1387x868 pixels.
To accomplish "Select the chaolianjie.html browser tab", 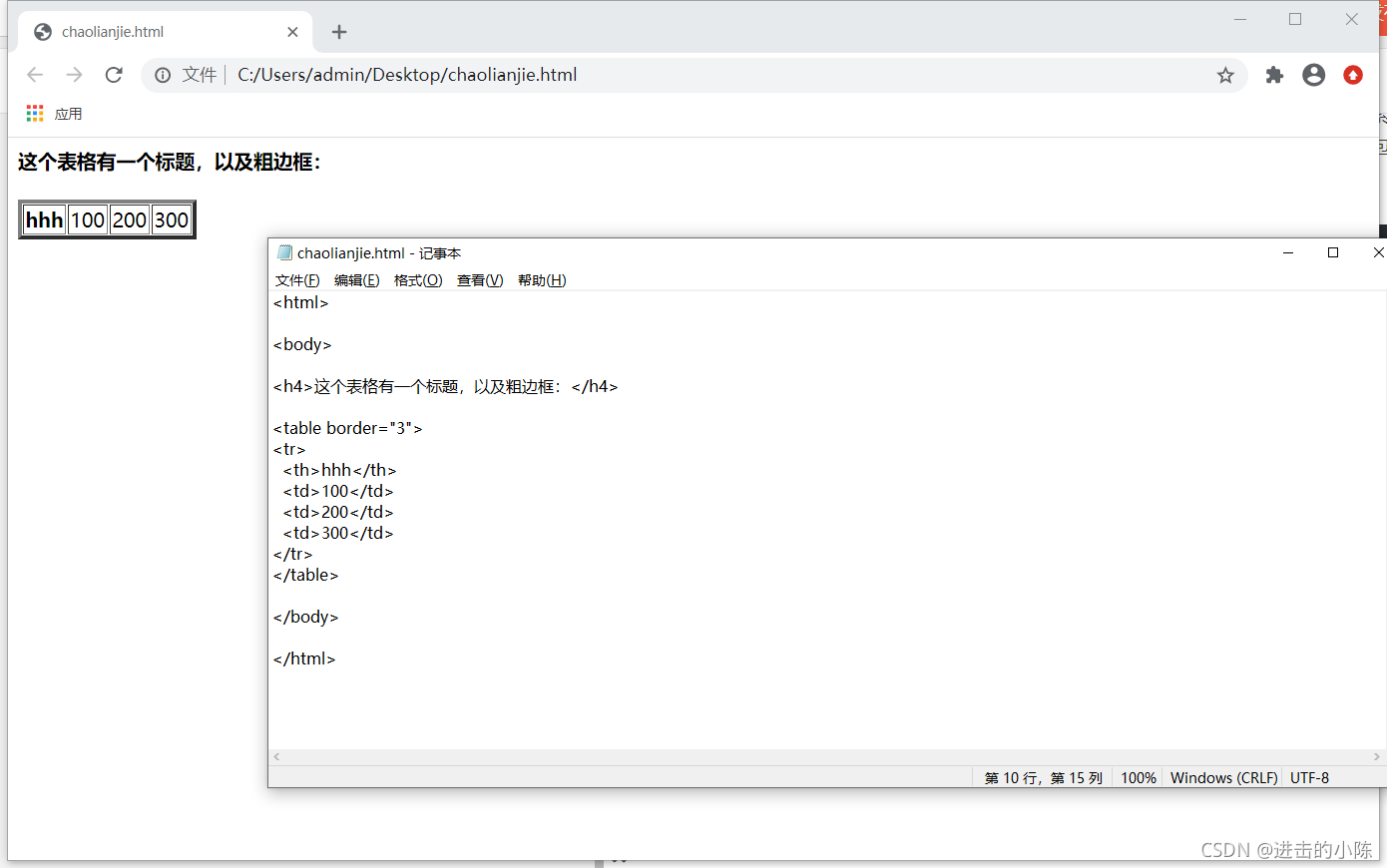I will click(166, 32).
